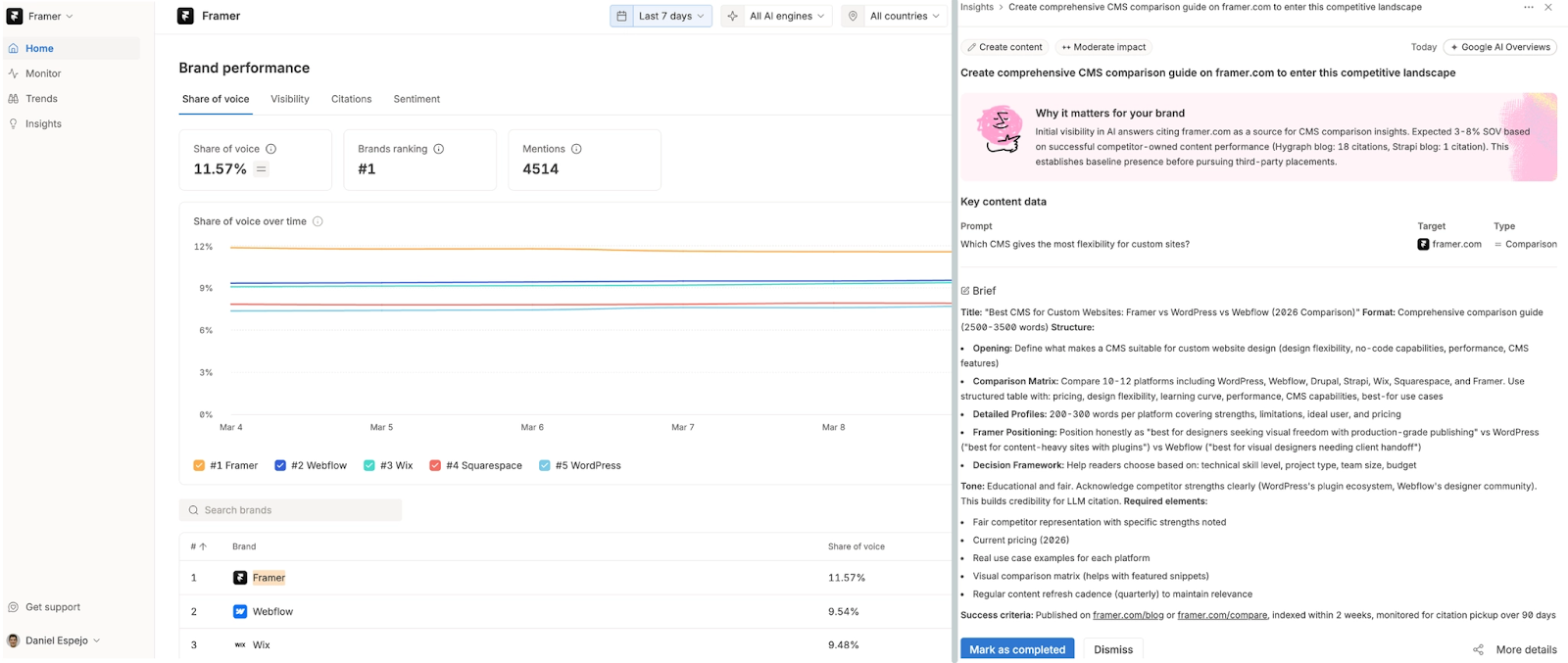Screen dimensions: 1568x663
Task: Click the Insights breadcrumb link
Action: (977, 7)
